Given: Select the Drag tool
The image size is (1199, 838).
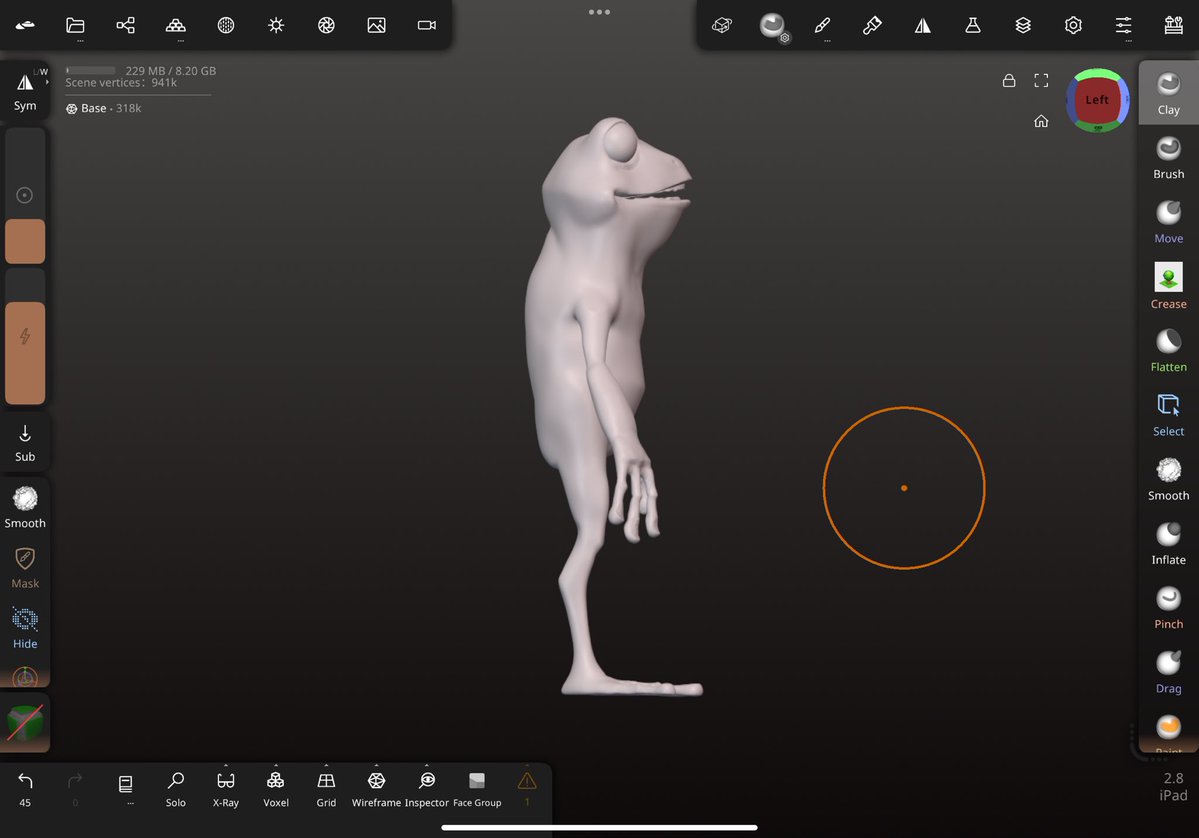Looking at the screenshot, I should 1168,672.
